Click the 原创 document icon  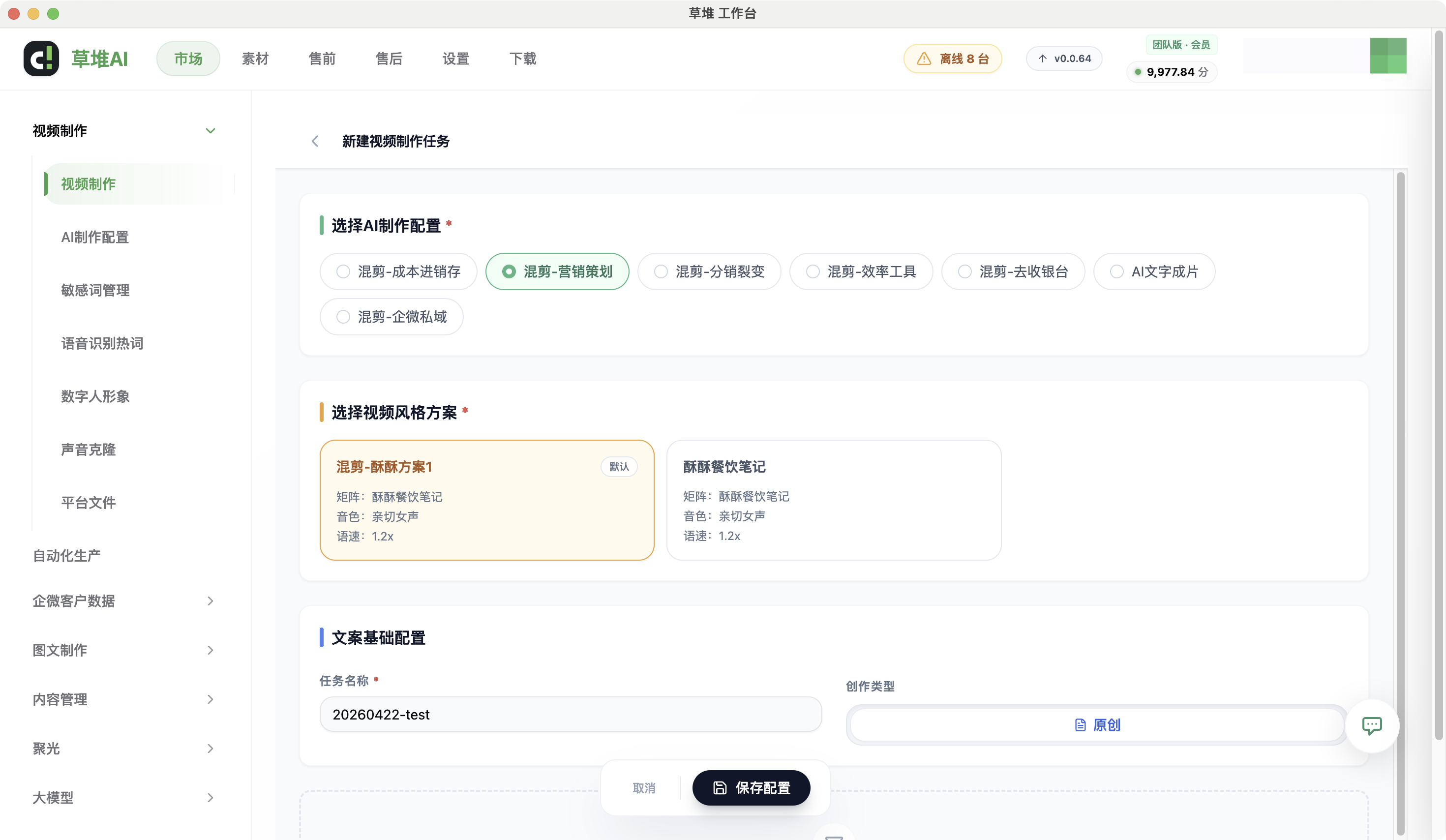pyautogui.click(x=1080, y=725)
